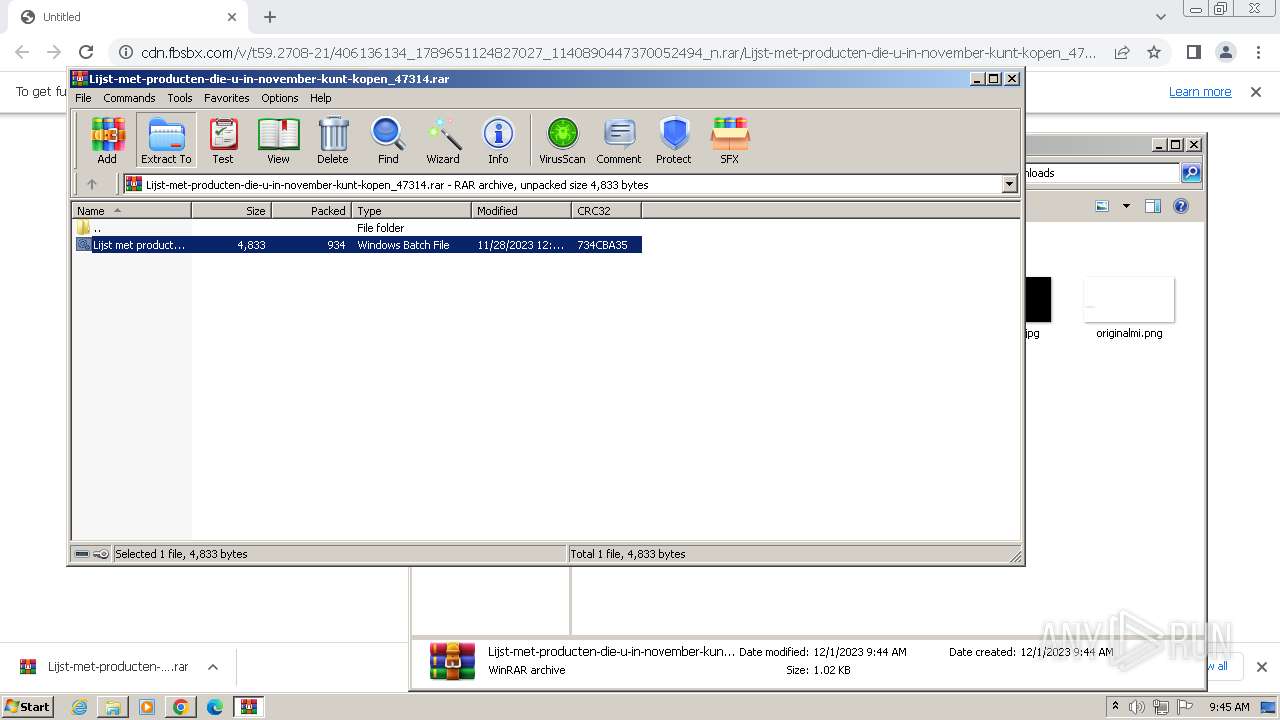Show archive Info

pyautogui.click(x=498, y=140)
